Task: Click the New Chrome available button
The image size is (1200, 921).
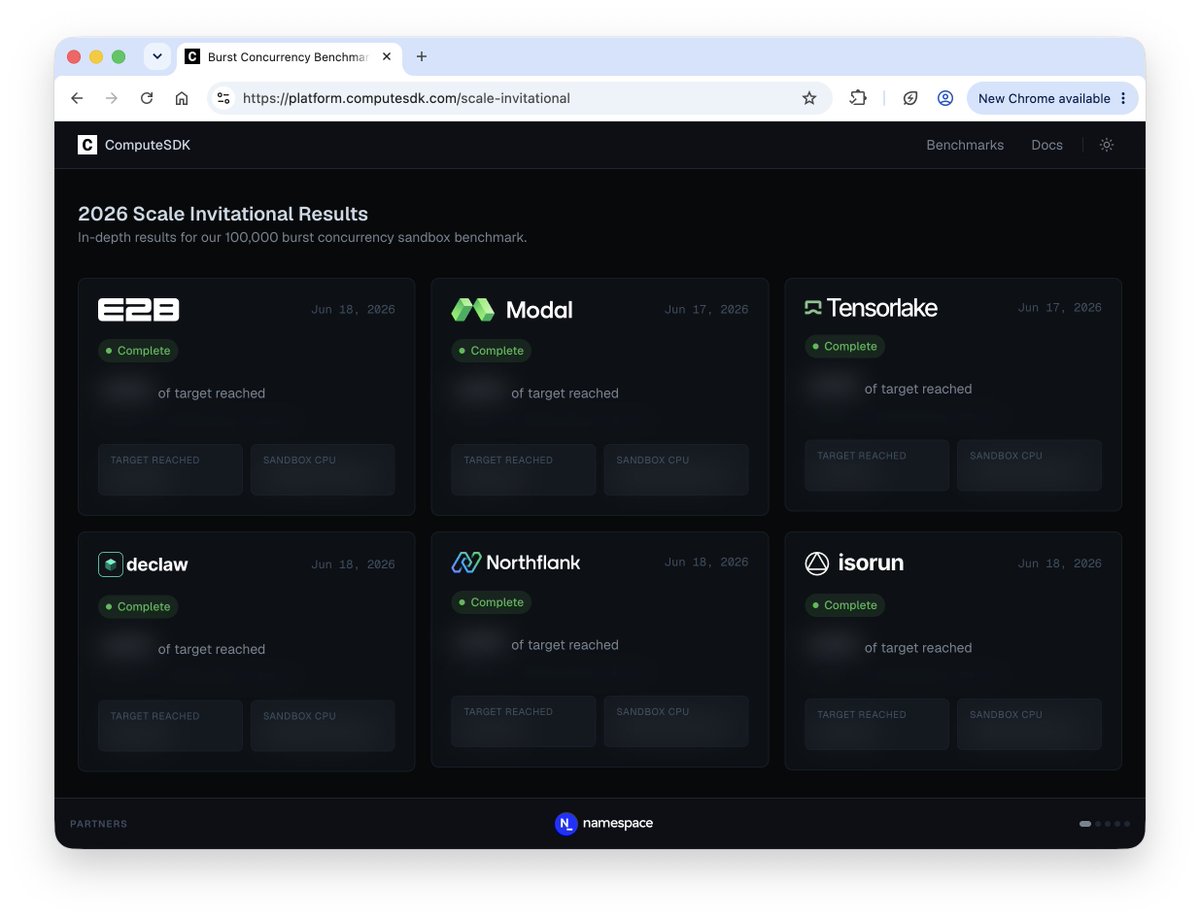Action: [1052, 98]
